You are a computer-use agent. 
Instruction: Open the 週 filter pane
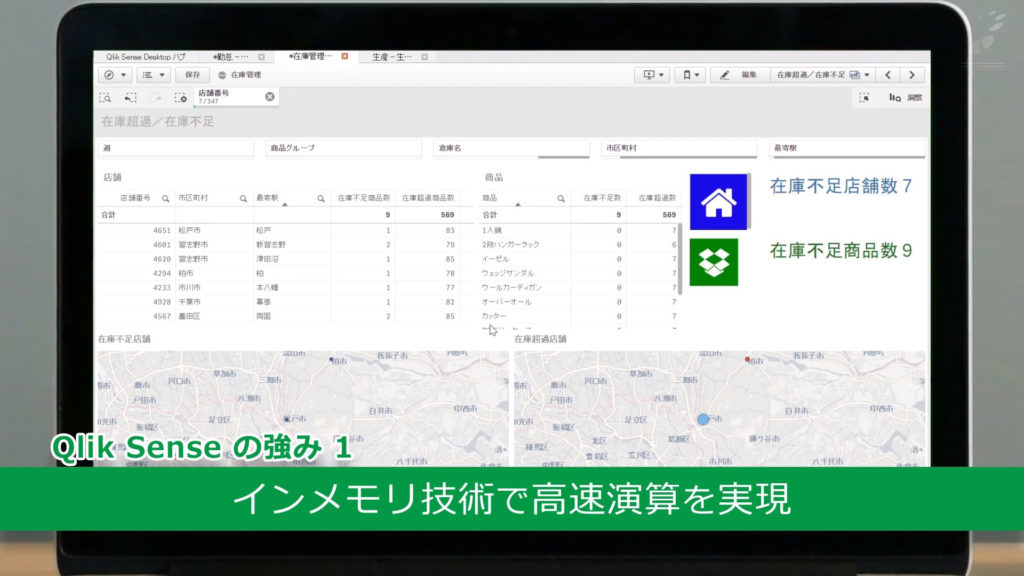coord(176,148)
